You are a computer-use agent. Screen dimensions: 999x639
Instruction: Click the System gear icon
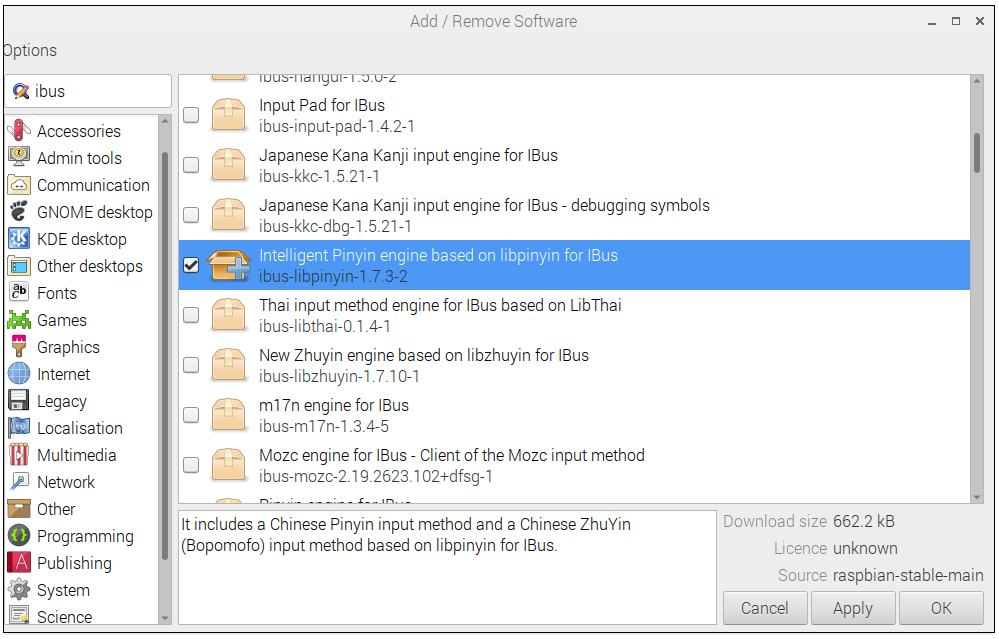[x=19, y=589]
